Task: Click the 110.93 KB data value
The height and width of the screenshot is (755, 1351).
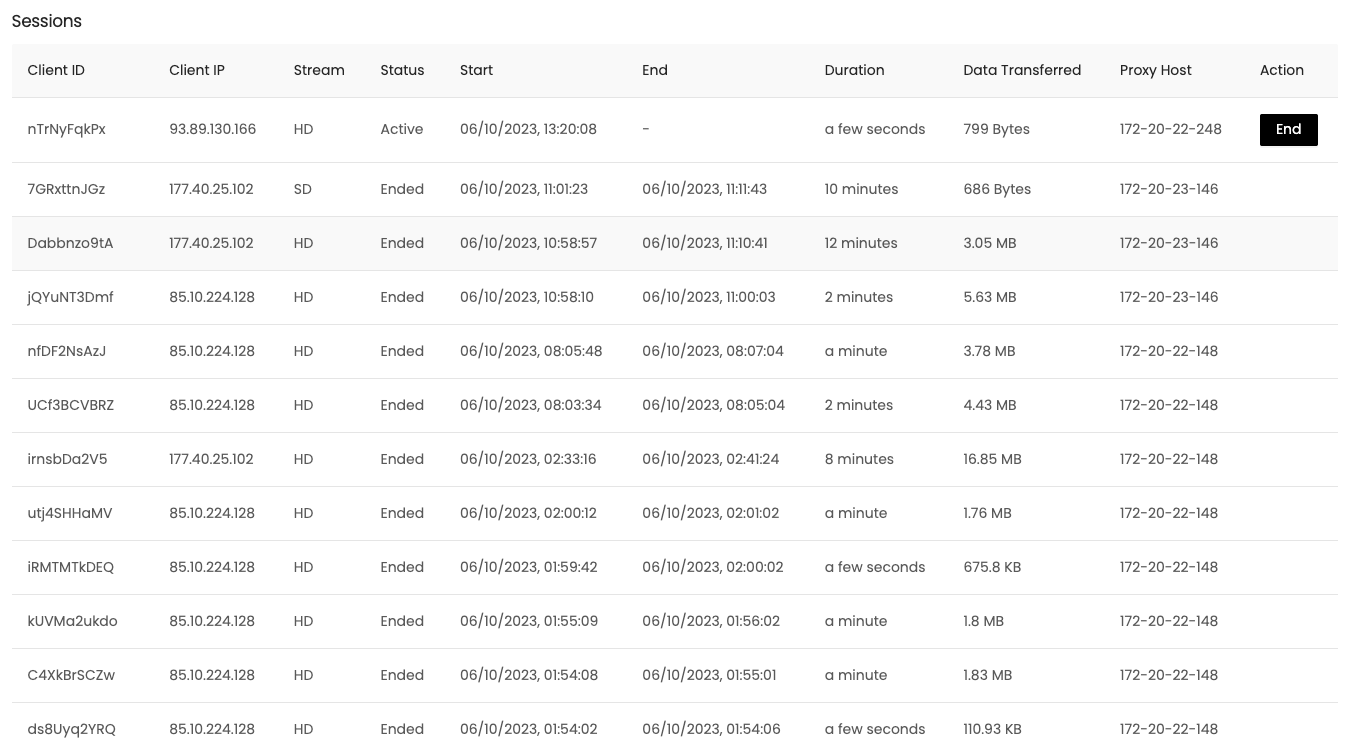Action: click(x=992, y=729)
